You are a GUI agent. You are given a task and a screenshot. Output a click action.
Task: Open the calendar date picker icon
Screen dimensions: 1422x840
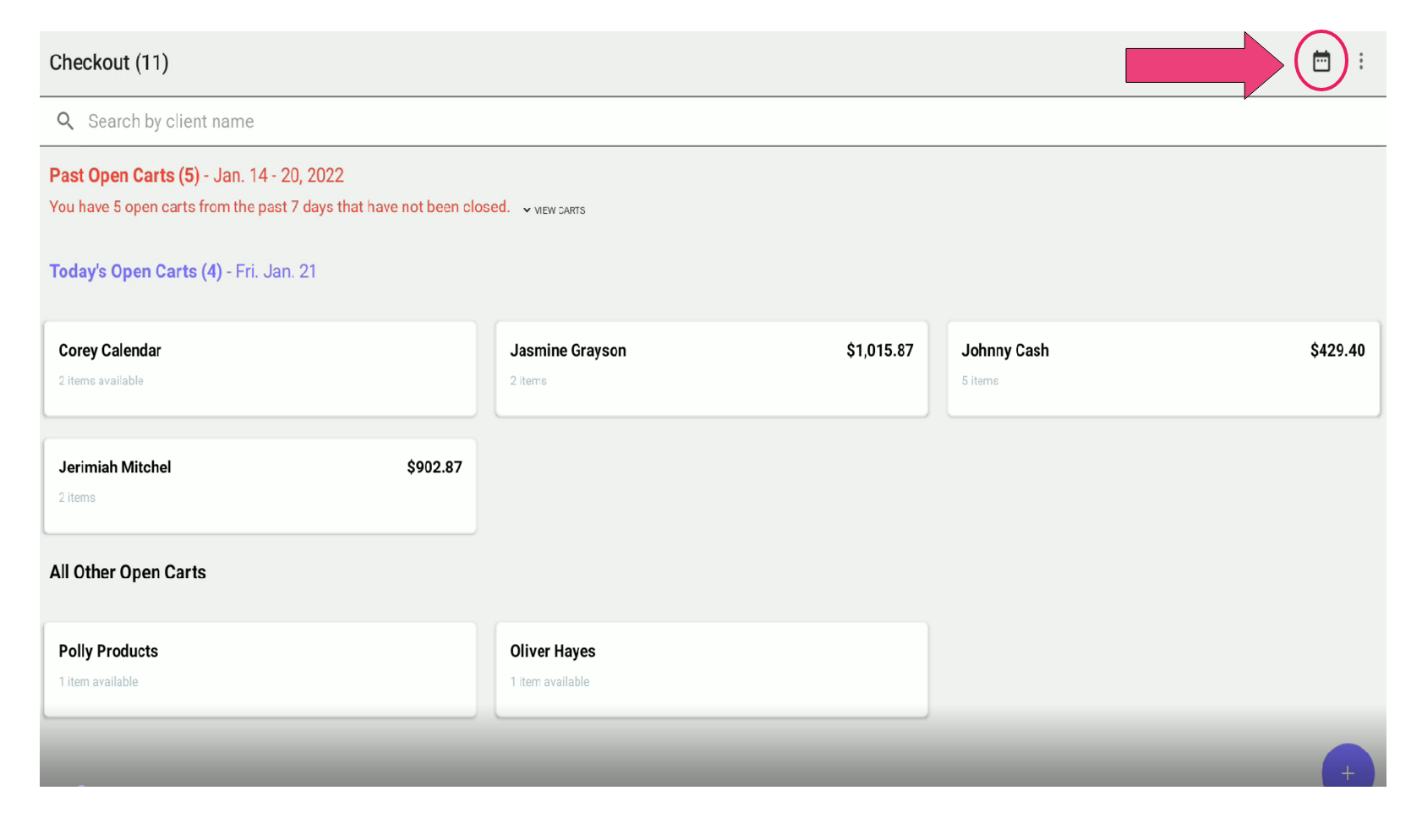pos(1321,61)
